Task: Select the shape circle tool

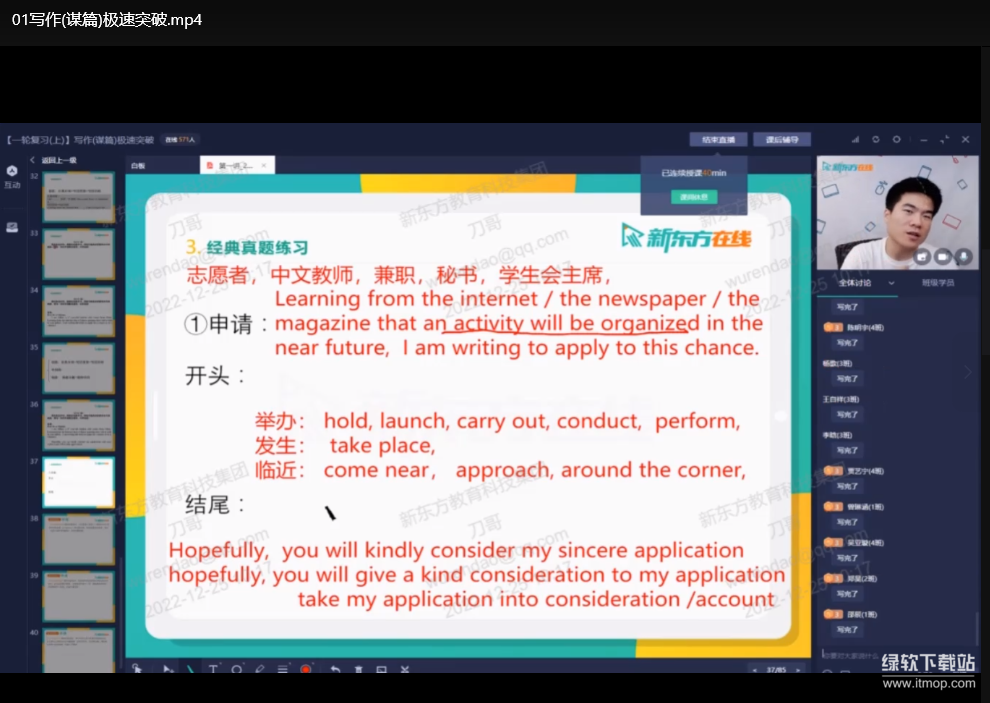Action: tap(237, 668)
